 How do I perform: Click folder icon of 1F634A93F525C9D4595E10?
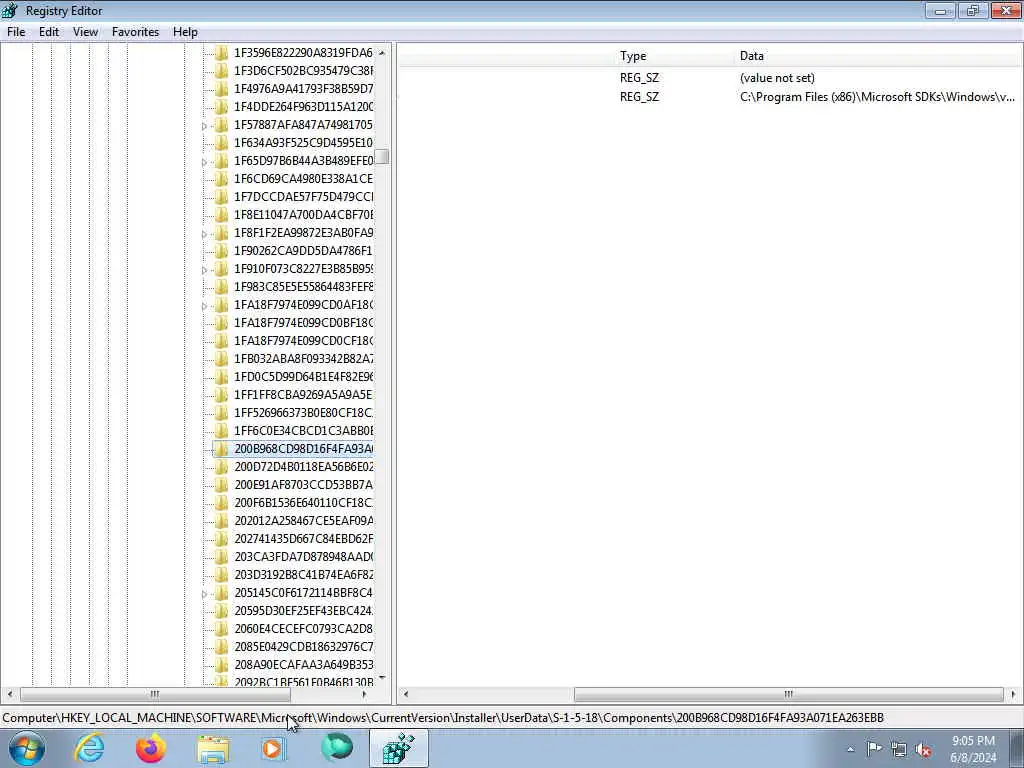221,142
